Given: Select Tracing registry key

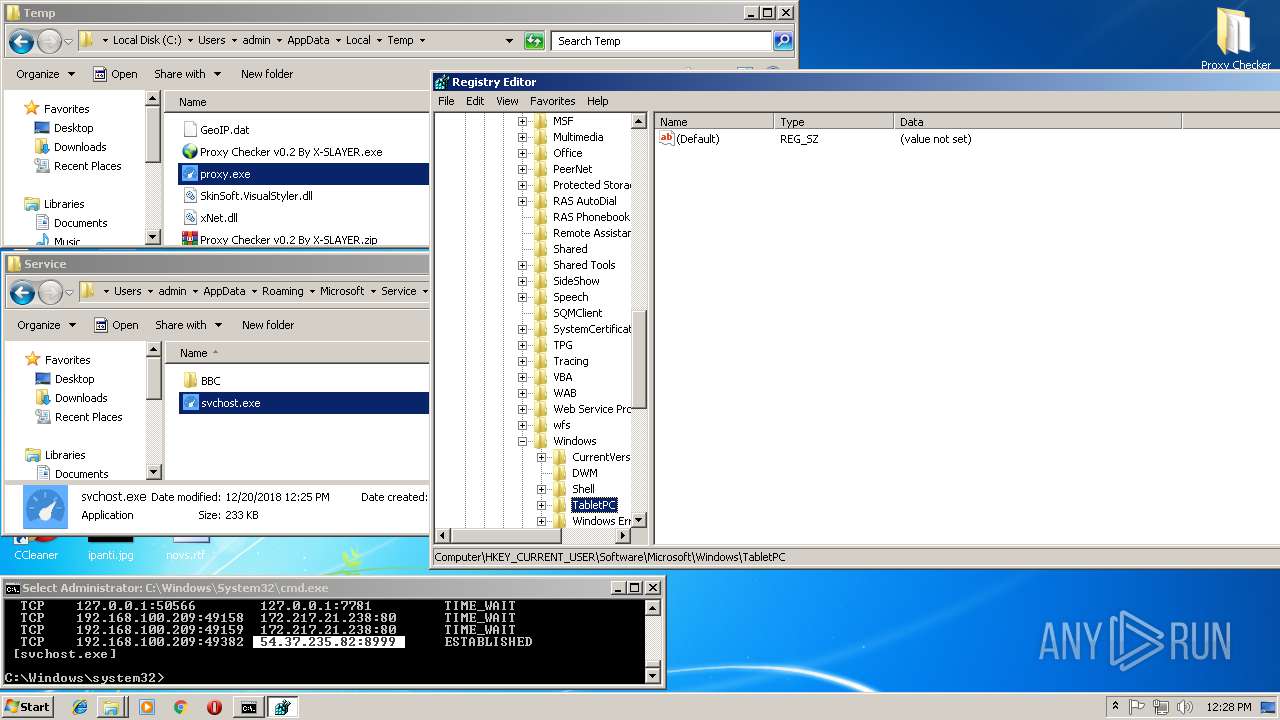Looking at the screenshot, I should click(x=570, y=361).
